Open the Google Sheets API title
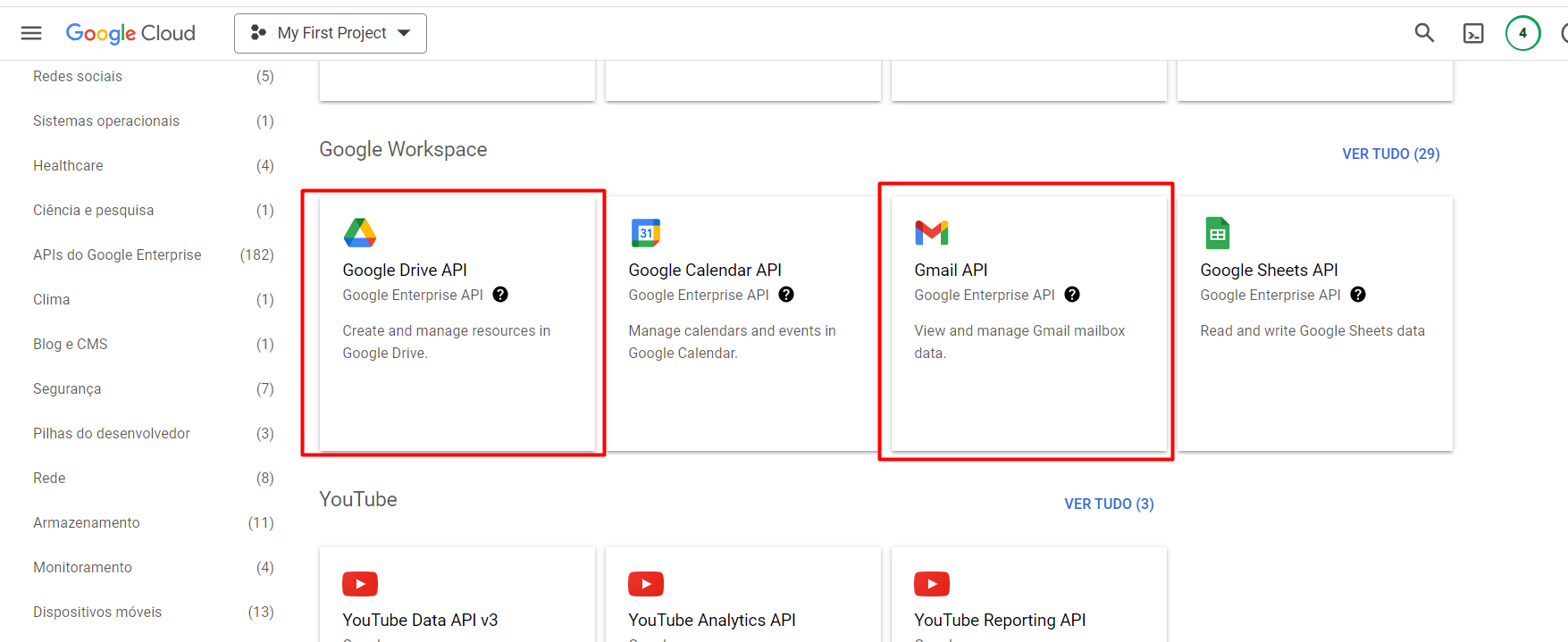The width and height of the screenshot is (1568, 642). tap(1269, 270)
